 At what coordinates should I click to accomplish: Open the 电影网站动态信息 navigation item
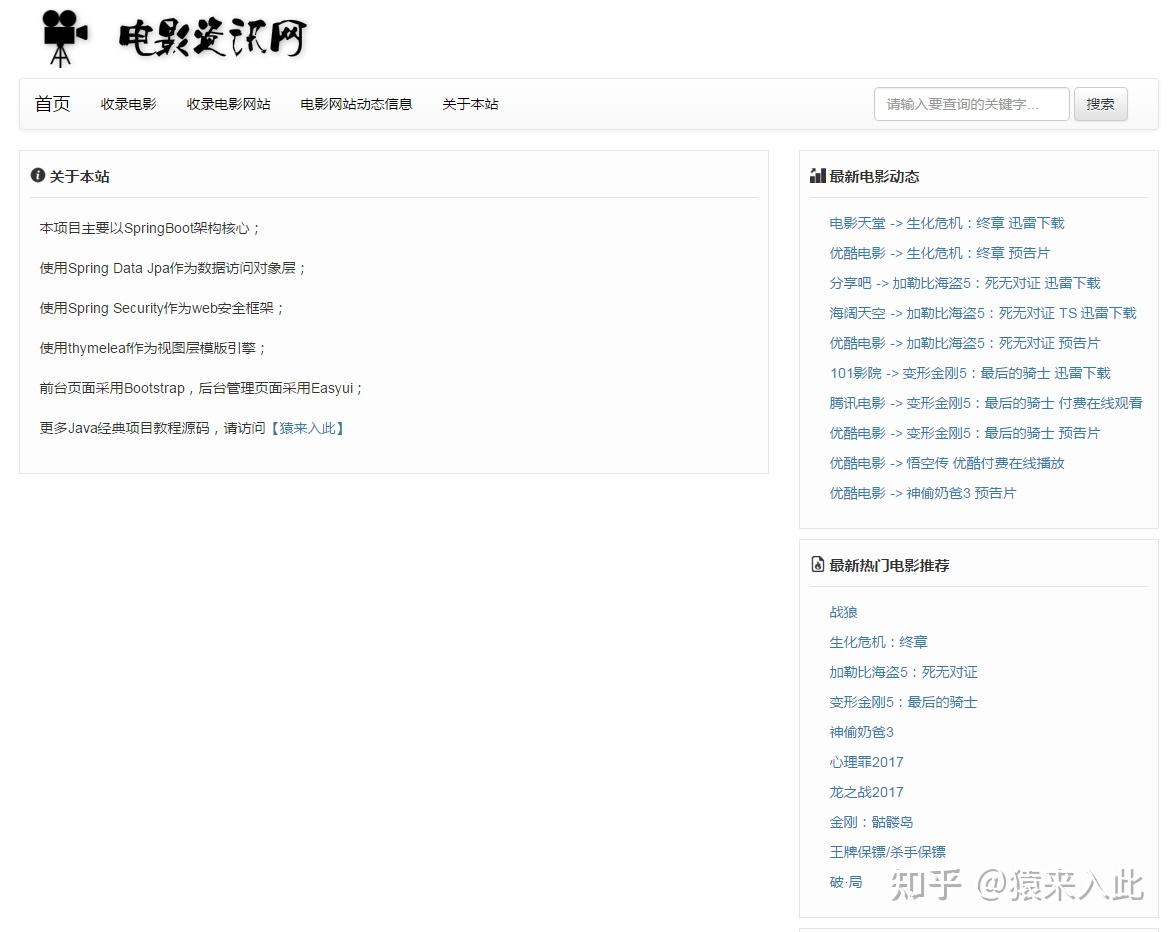(356, 104)
